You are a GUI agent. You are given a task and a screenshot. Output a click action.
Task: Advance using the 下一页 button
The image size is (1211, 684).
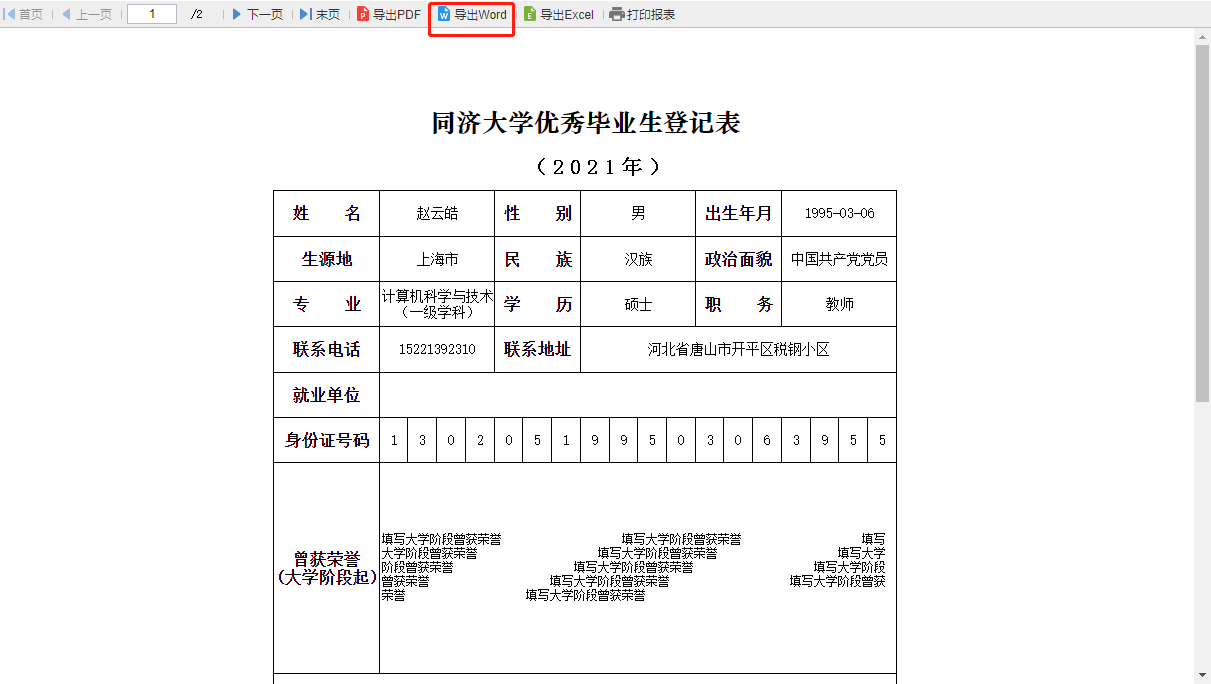(257, 15)
